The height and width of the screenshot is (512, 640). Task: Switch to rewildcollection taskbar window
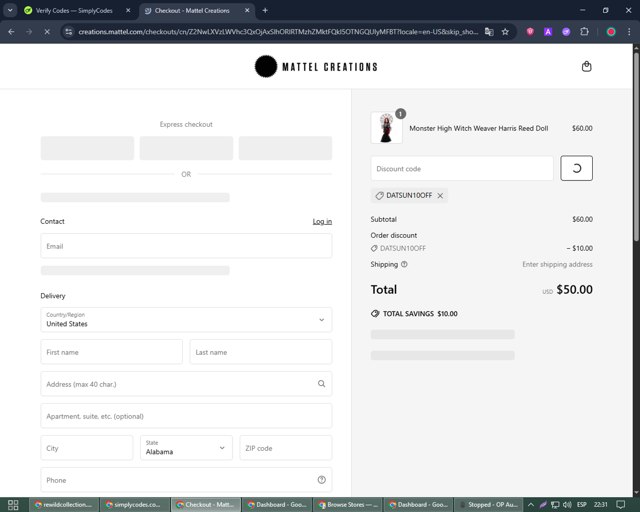point(64,505)
